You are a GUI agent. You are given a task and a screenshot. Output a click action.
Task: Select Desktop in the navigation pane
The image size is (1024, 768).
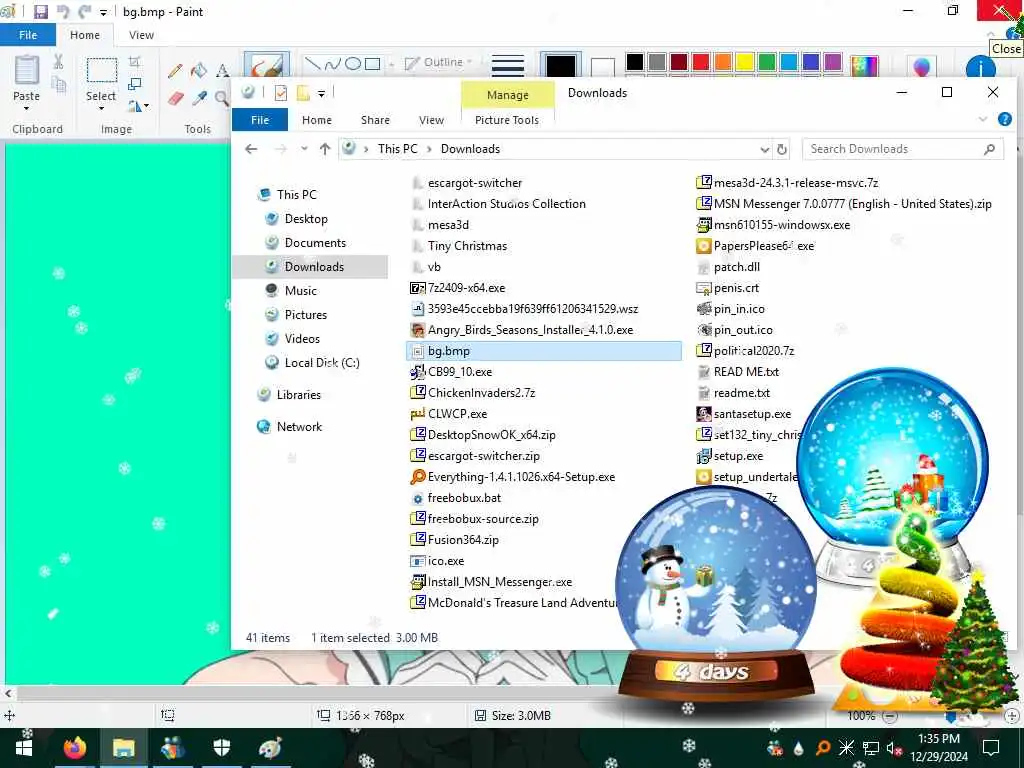coord(306,219)
